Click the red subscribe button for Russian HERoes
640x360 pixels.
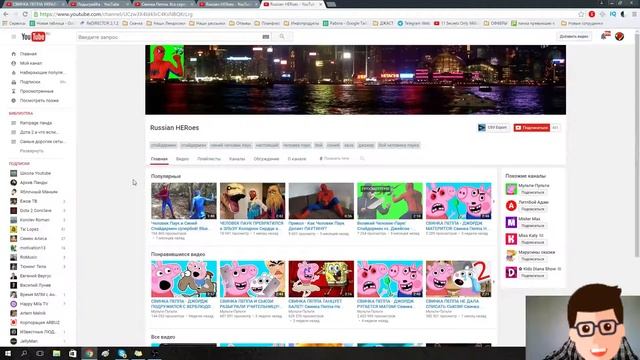(531, 128)
